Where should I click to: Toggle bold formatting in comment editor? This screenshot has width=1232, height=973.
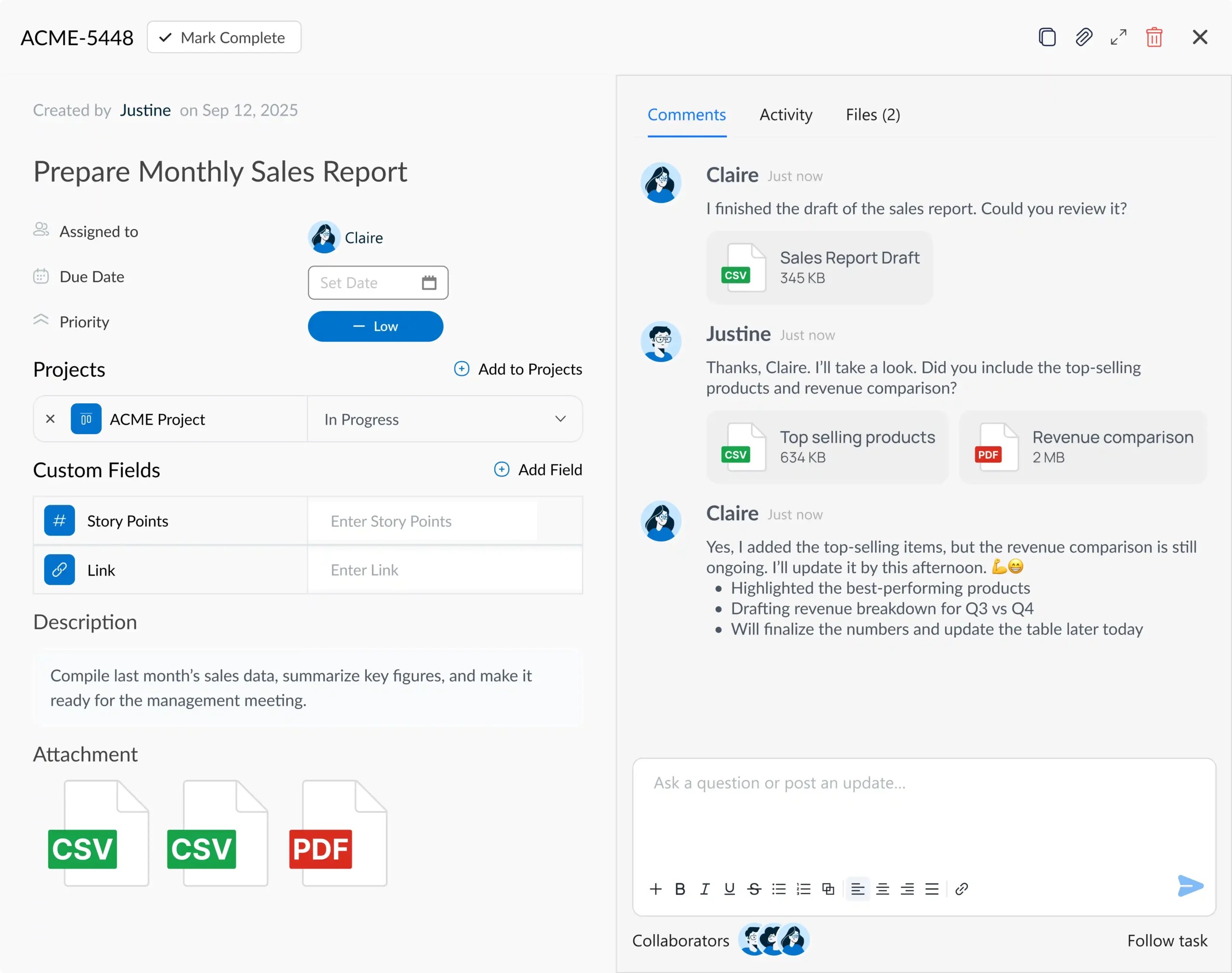point(680,889)
